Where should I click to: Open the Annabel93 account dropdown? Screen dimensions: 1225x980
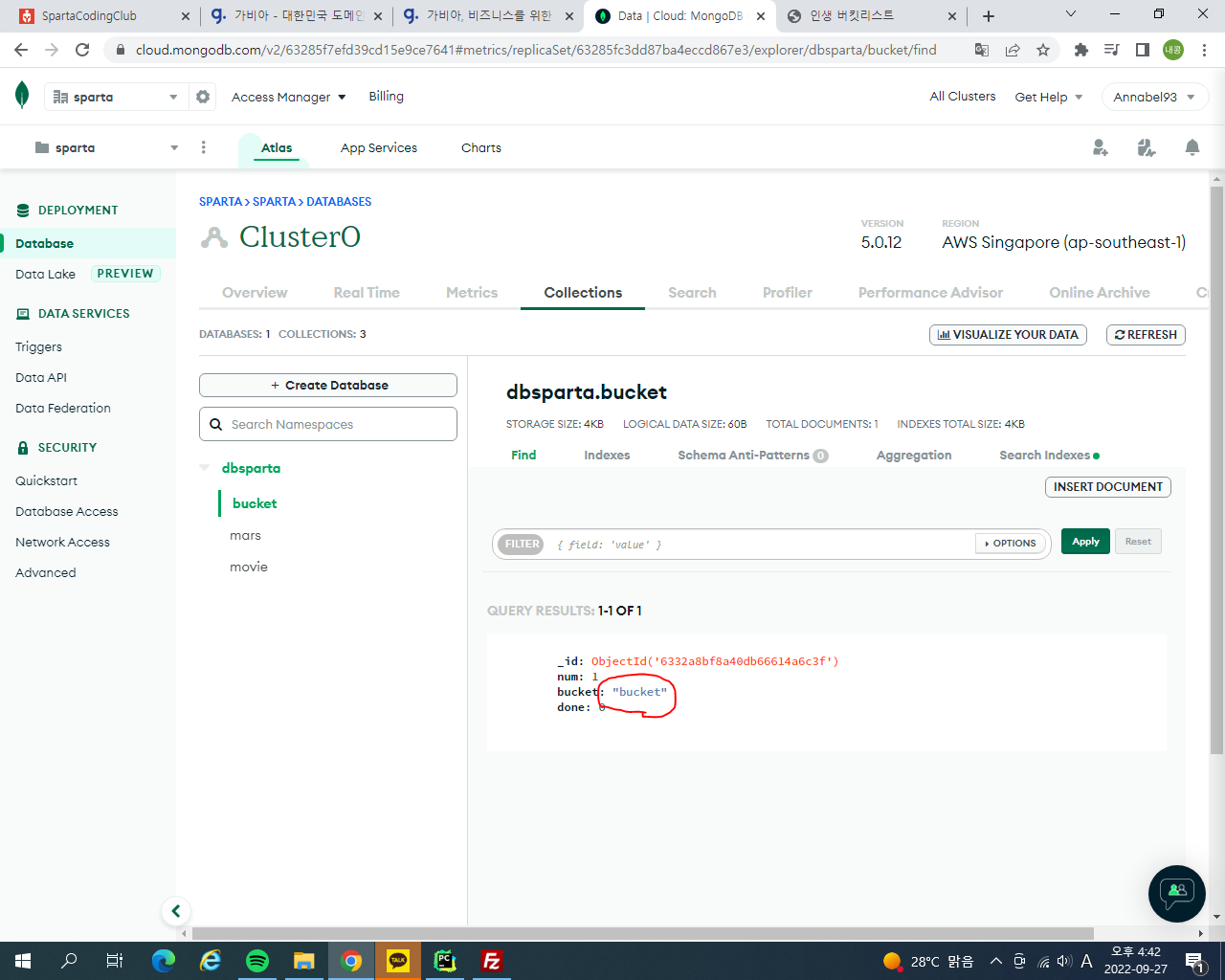click(x=1154, y=97)
